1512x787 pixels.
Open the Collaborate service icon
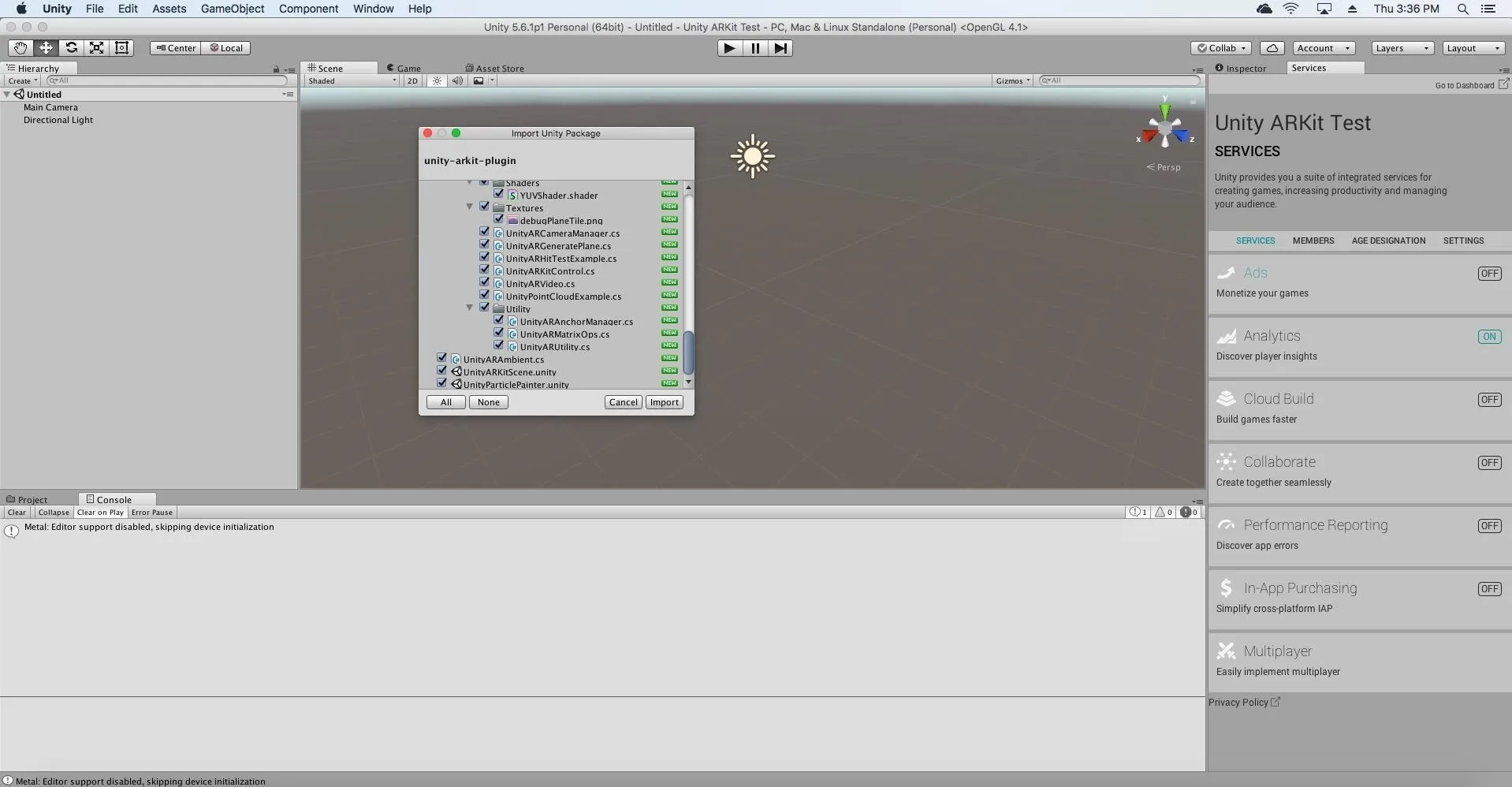coord(1226,462)
